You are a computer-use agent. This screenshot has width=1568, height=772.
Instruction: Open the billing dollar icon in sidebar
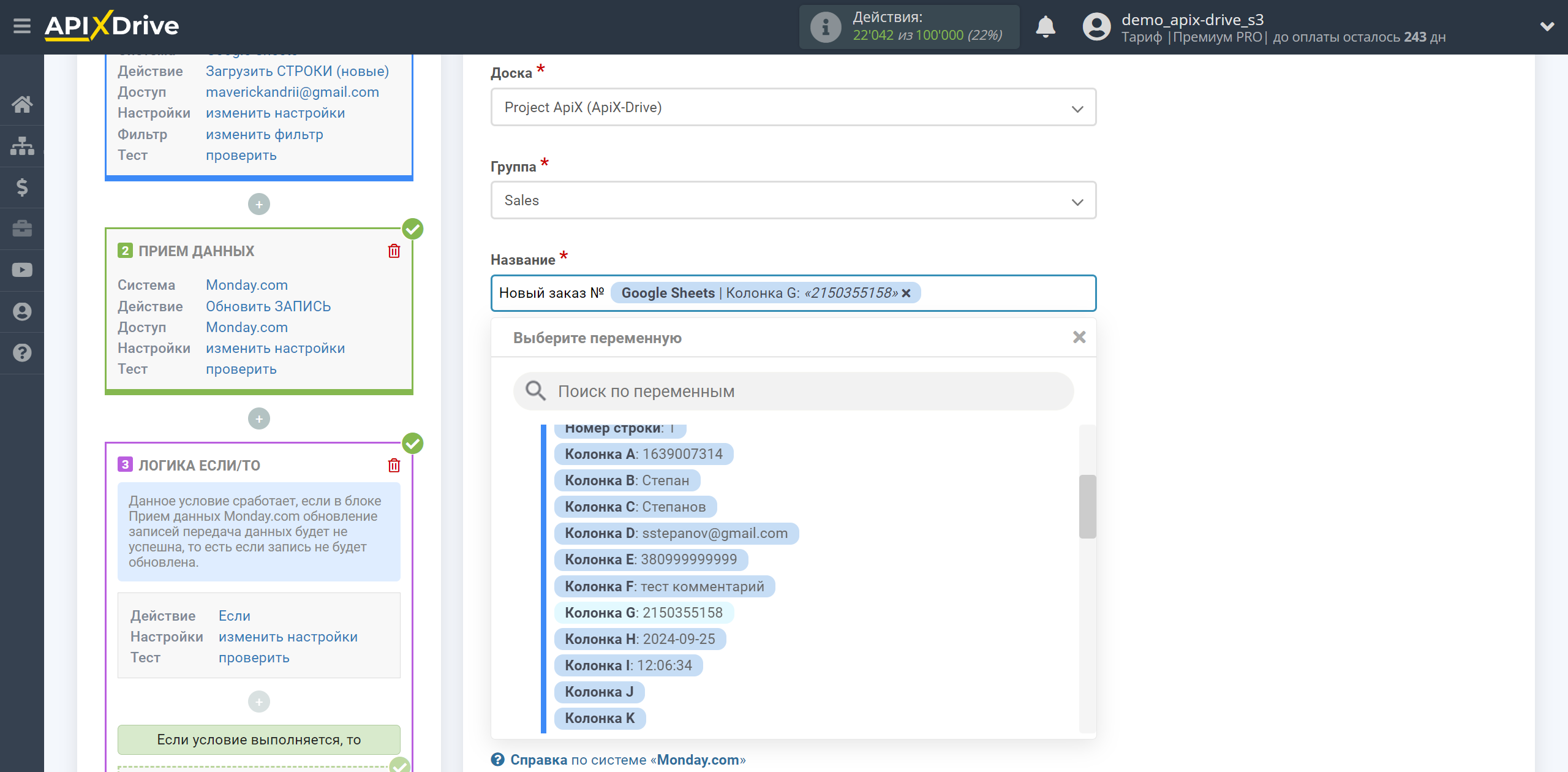pyautogui.click(x=22, y=187)
